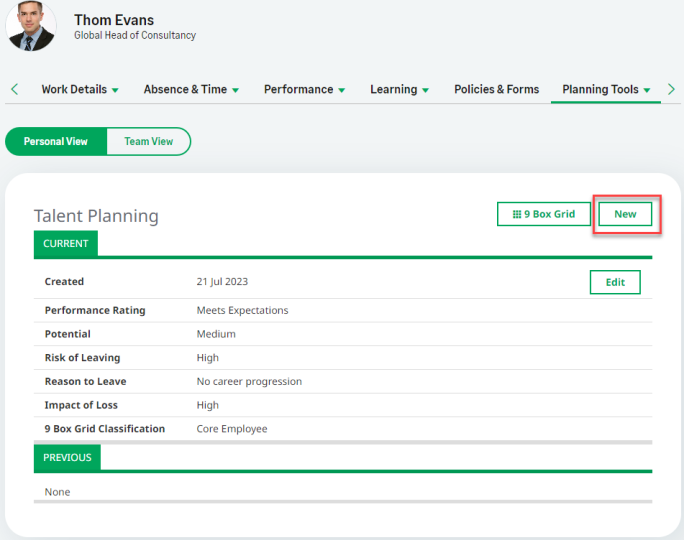Image resolution: width=684 pixels, height=540 pixels.
Task: Expand the Performance dropdown arrow
Action: point(342,90)
